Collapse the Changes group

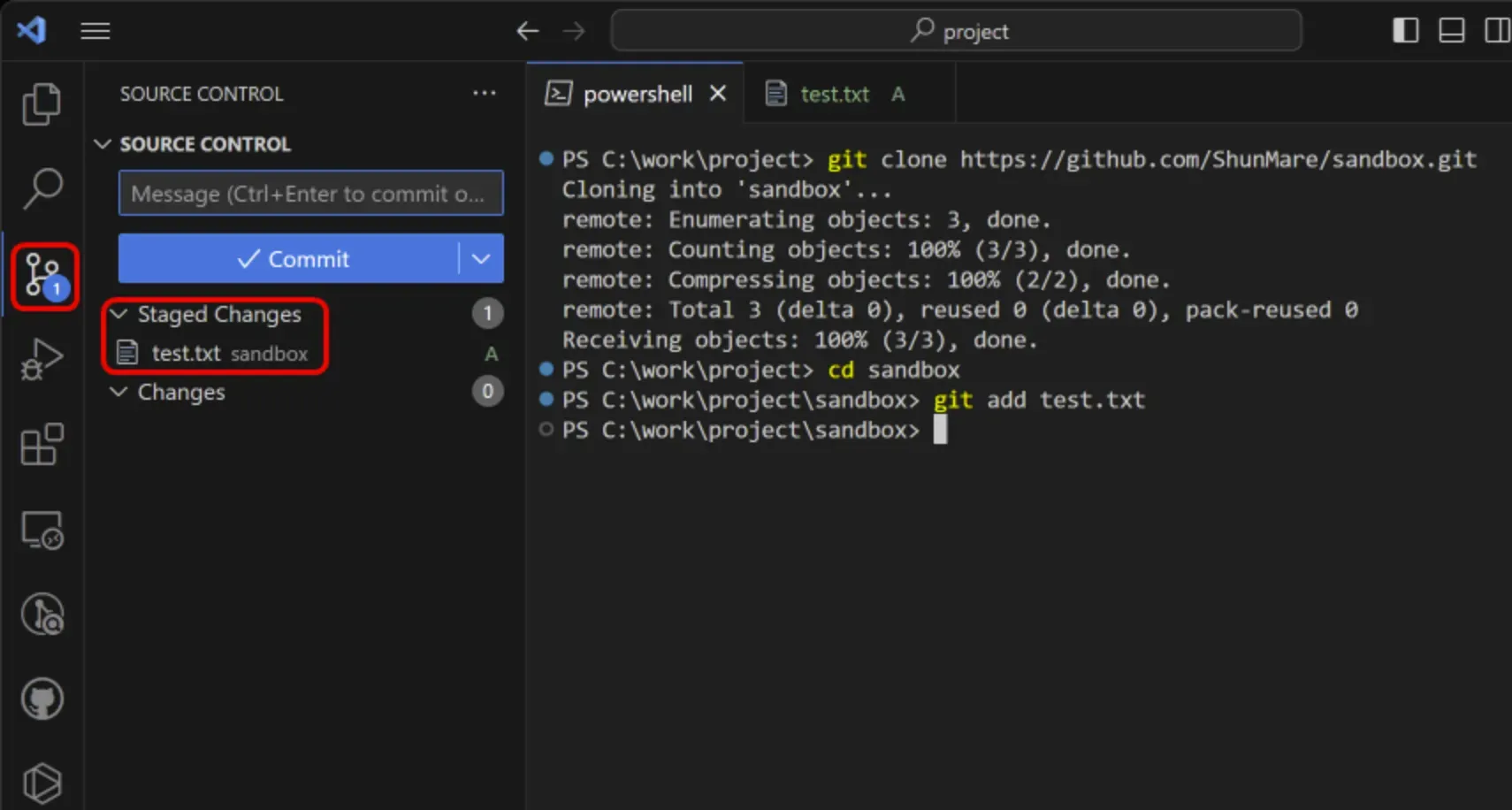[x=118, y=392]
